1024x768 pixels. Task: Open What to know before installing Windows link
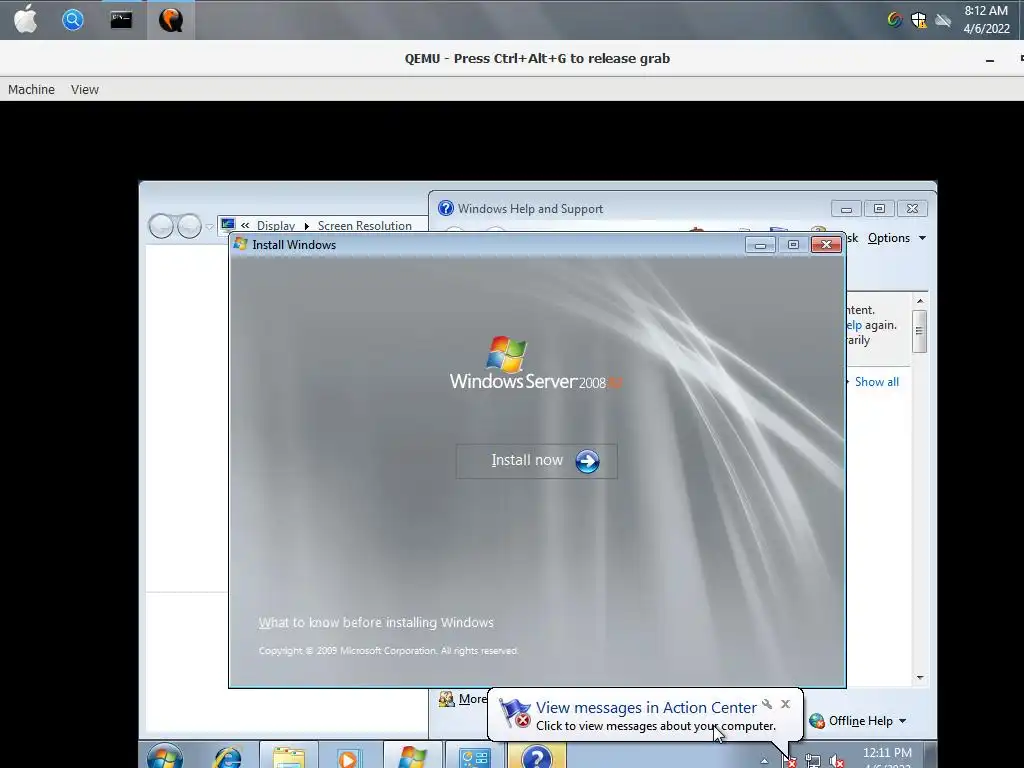coord(376,622)
